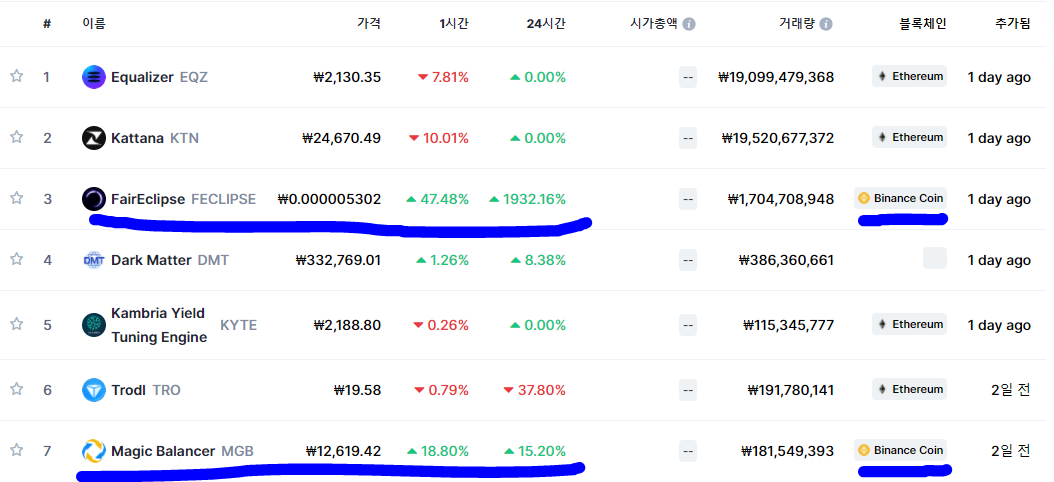The width and height of the screenshot is (1054, 482).
Task: Click the volume ₩181,549,393
Action: coord(787,451)
